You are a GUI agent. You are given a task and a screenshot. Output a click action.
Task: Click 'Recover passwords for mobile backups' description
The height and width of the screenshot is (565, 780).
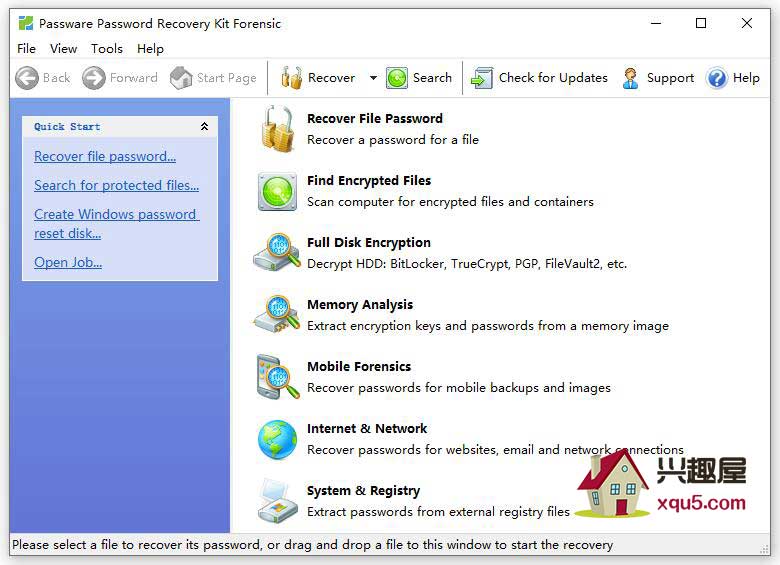(x=459, y=388)
